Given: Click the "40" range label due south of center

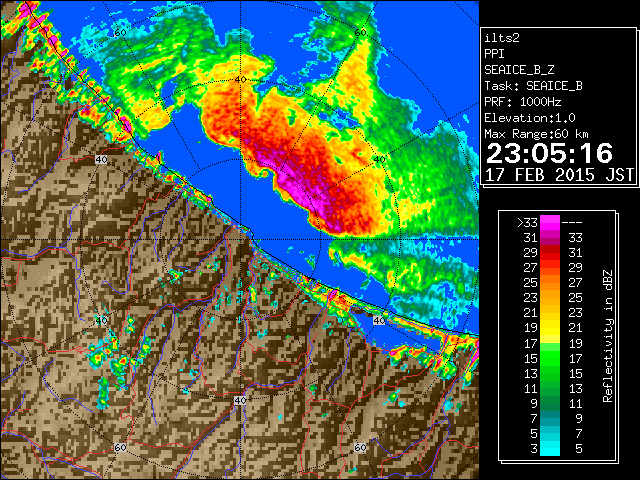Looking at the screenshot, I should click(240, 400).
